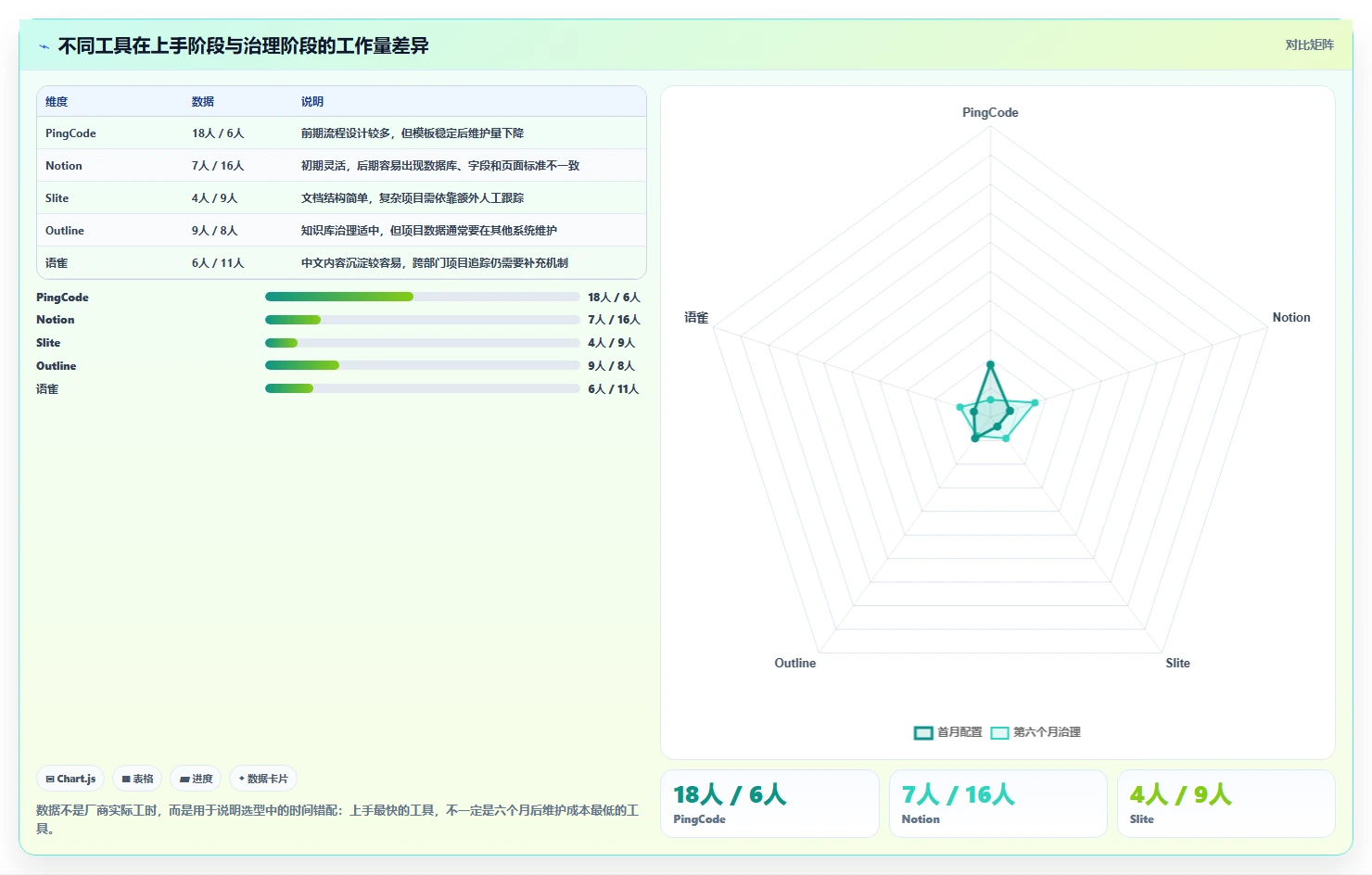Click the Outline axis label on the radar chart

[x=795, y=664]
